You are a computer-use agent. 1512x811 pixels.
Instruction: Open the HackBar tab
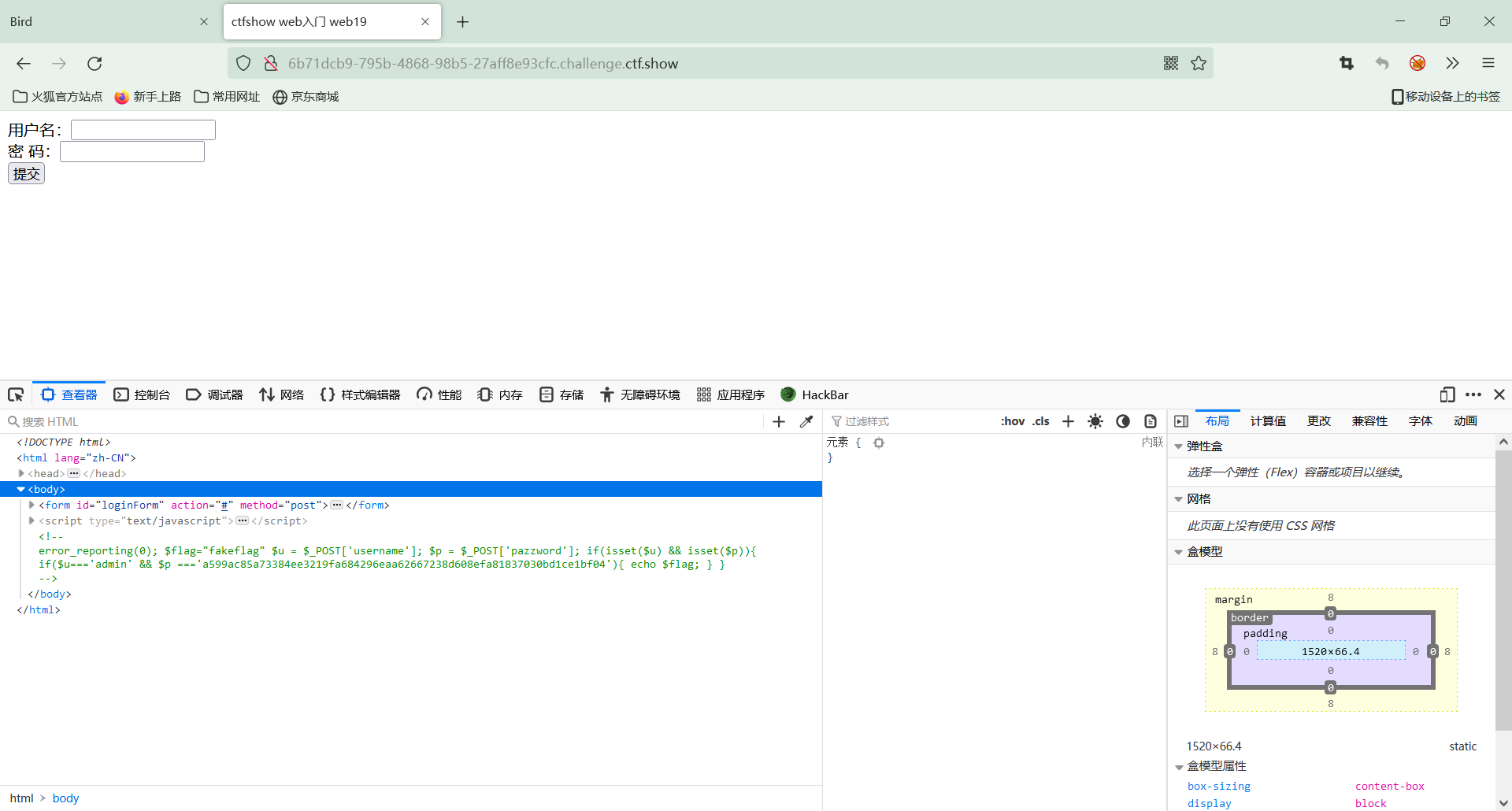tap(814, 394)
